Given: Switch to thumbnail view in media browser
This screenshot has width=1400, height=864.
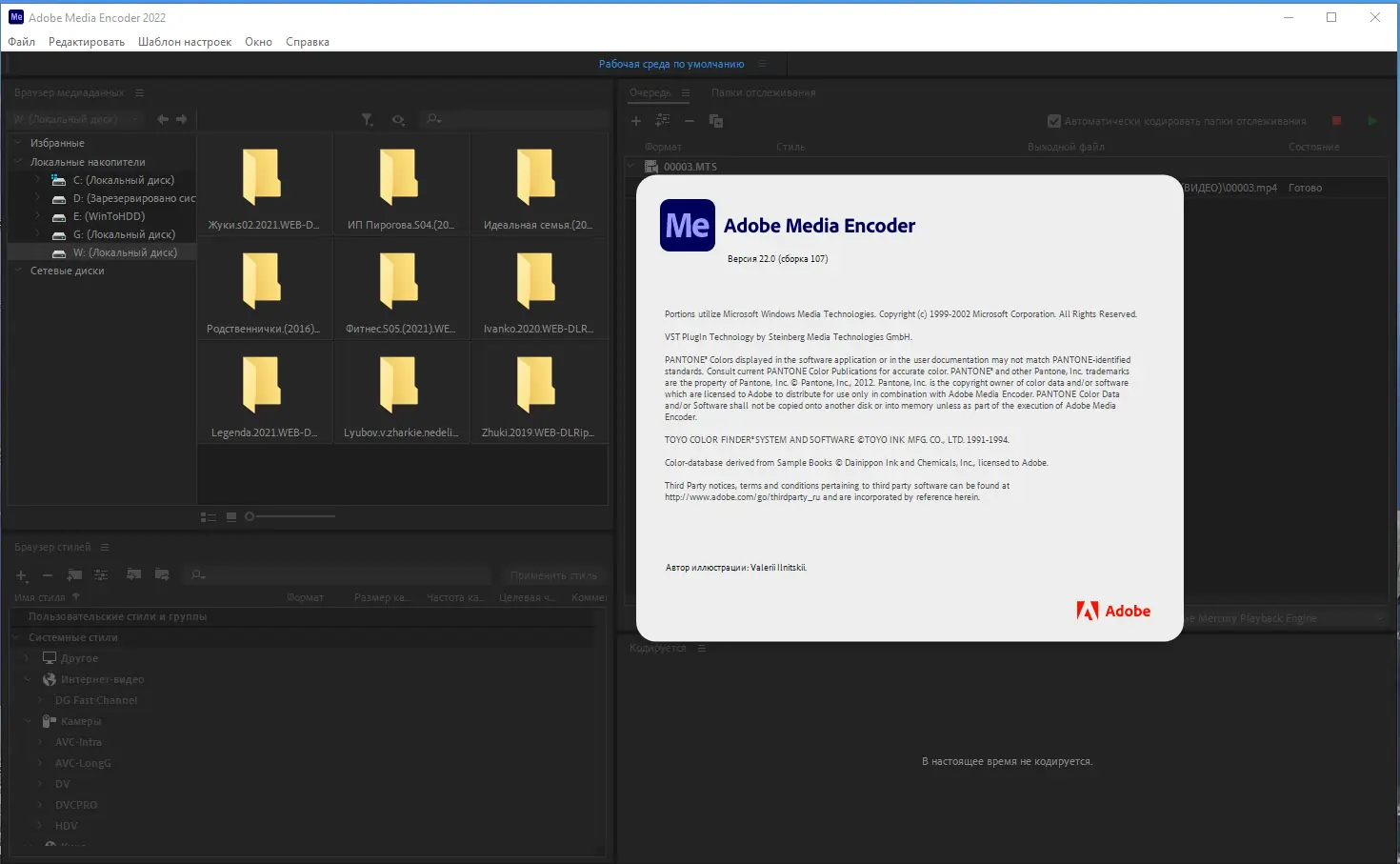Looking at the screenshot, I should click(x=230, y=516).
